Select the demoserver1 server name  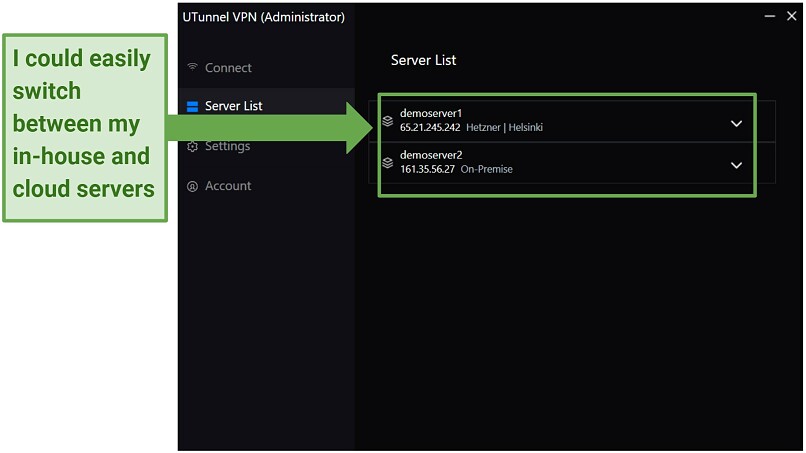pyautogui.click(x=431, y=113)
